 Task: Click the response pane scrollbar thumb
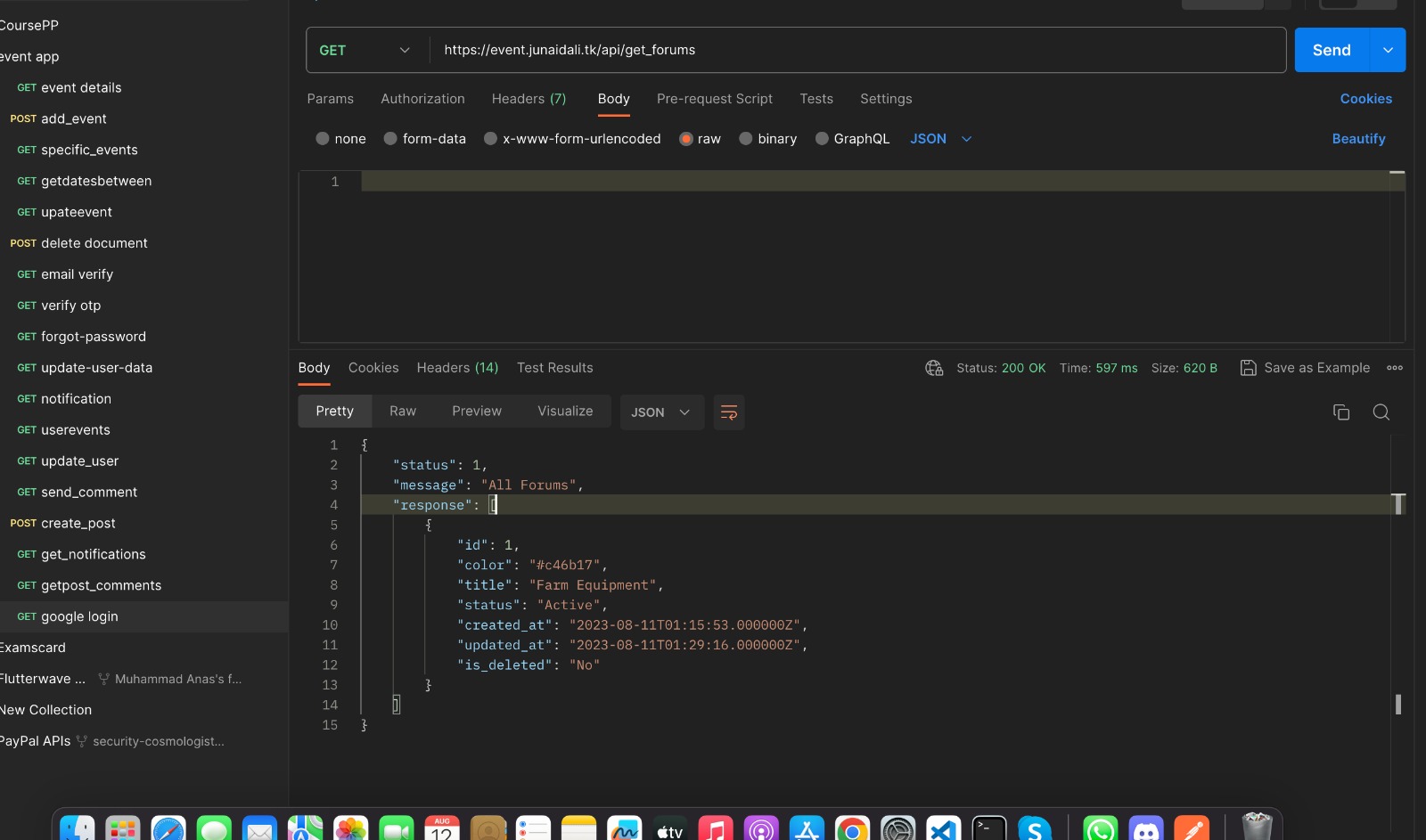pyautogui.click(x=1397, y=704)
